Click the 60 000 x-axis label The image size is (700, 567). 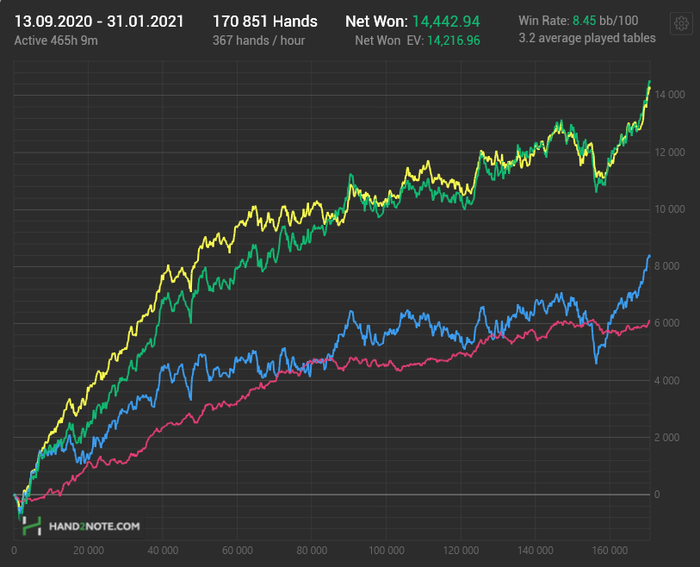(238, 550)
